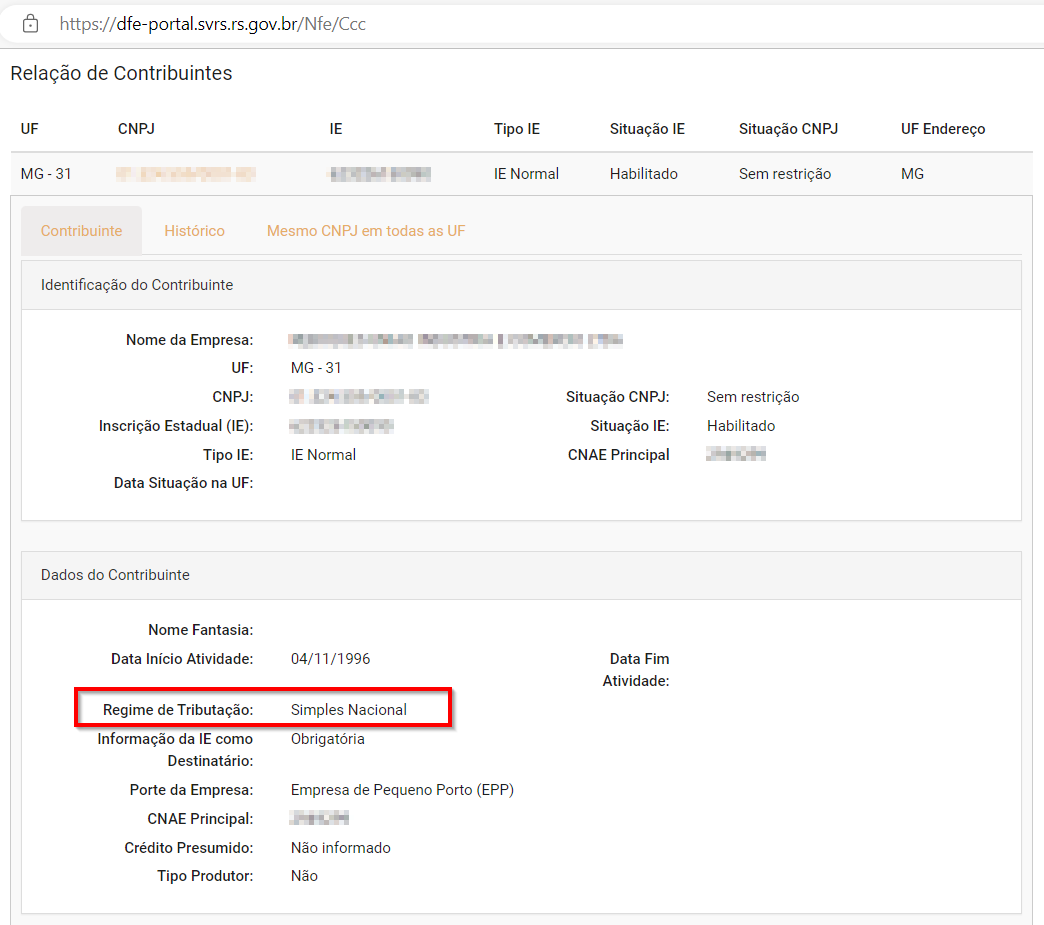Select the MG - 31 cell in table row
Viewport: 1044px width, 925px height.
coord(46,174)
